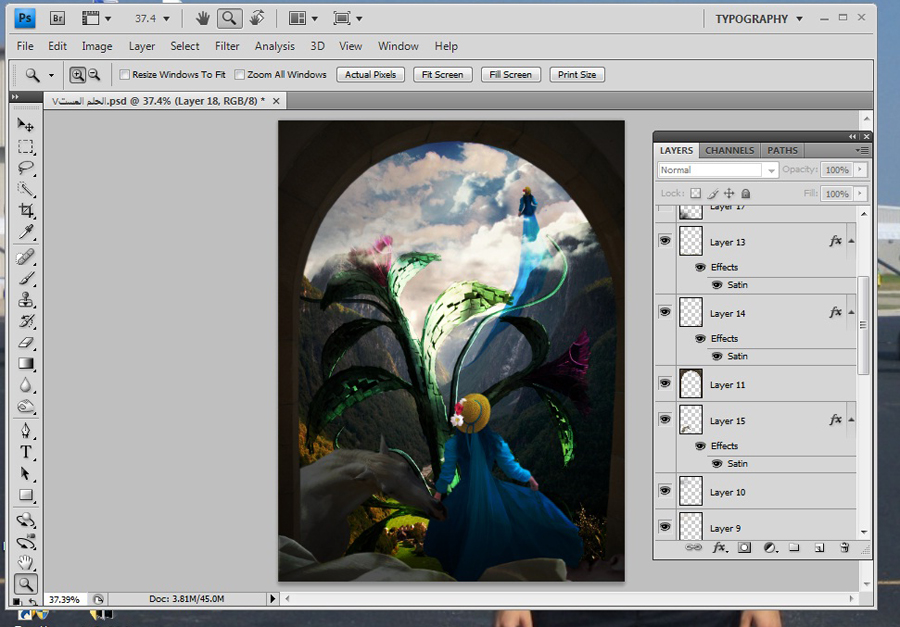This screenshot has width=900, height=627.
Task: Hide Layer 10 using its eye icon
Action: [x=665, y=490]
